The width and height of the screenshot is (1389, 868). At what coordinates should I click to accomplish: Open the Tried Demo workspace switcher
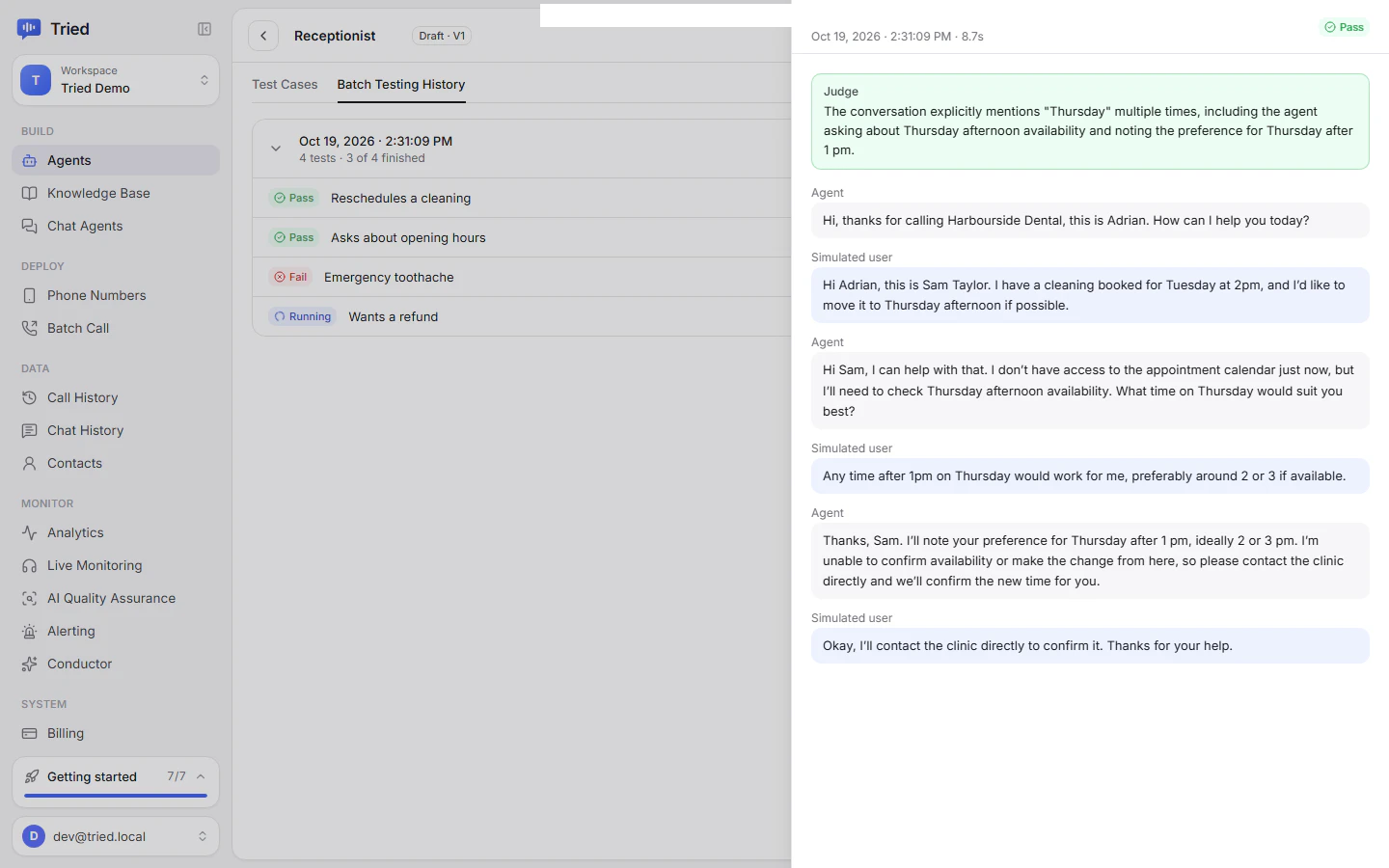click(x=116, y=80)
